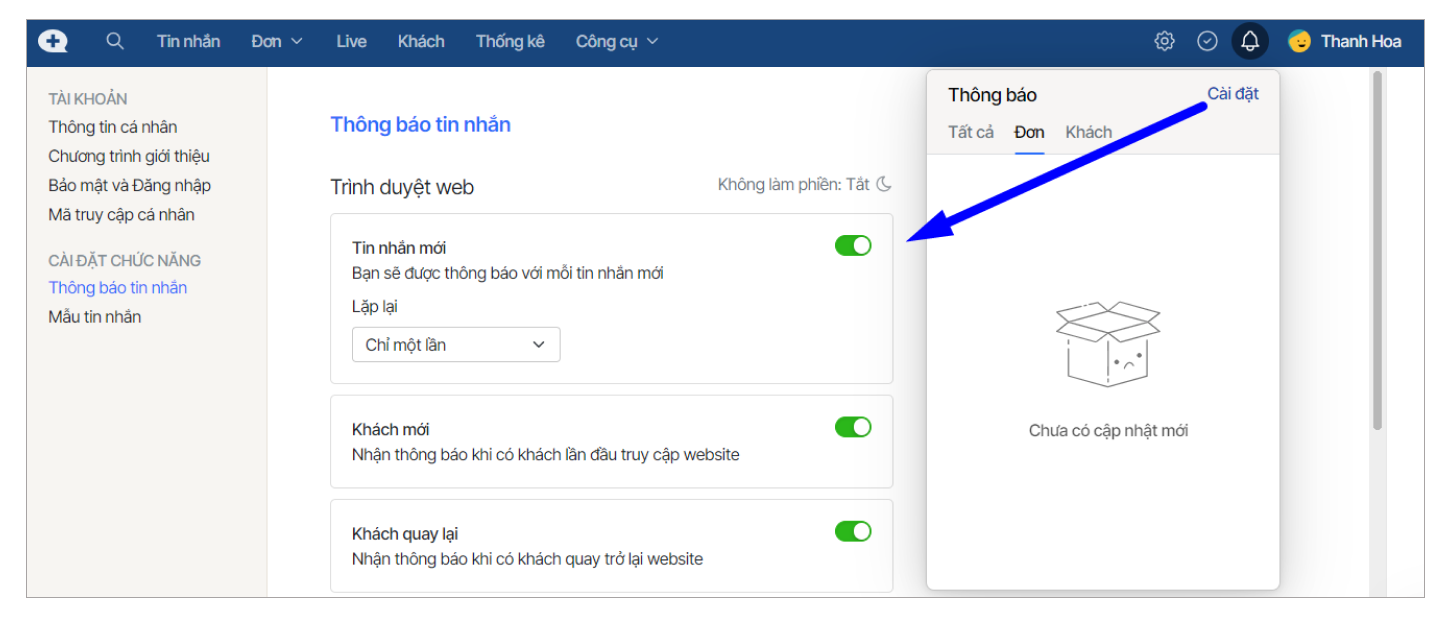Expand the Đơn dropdown menu
1440x617 pixels.
pos(277,41)
